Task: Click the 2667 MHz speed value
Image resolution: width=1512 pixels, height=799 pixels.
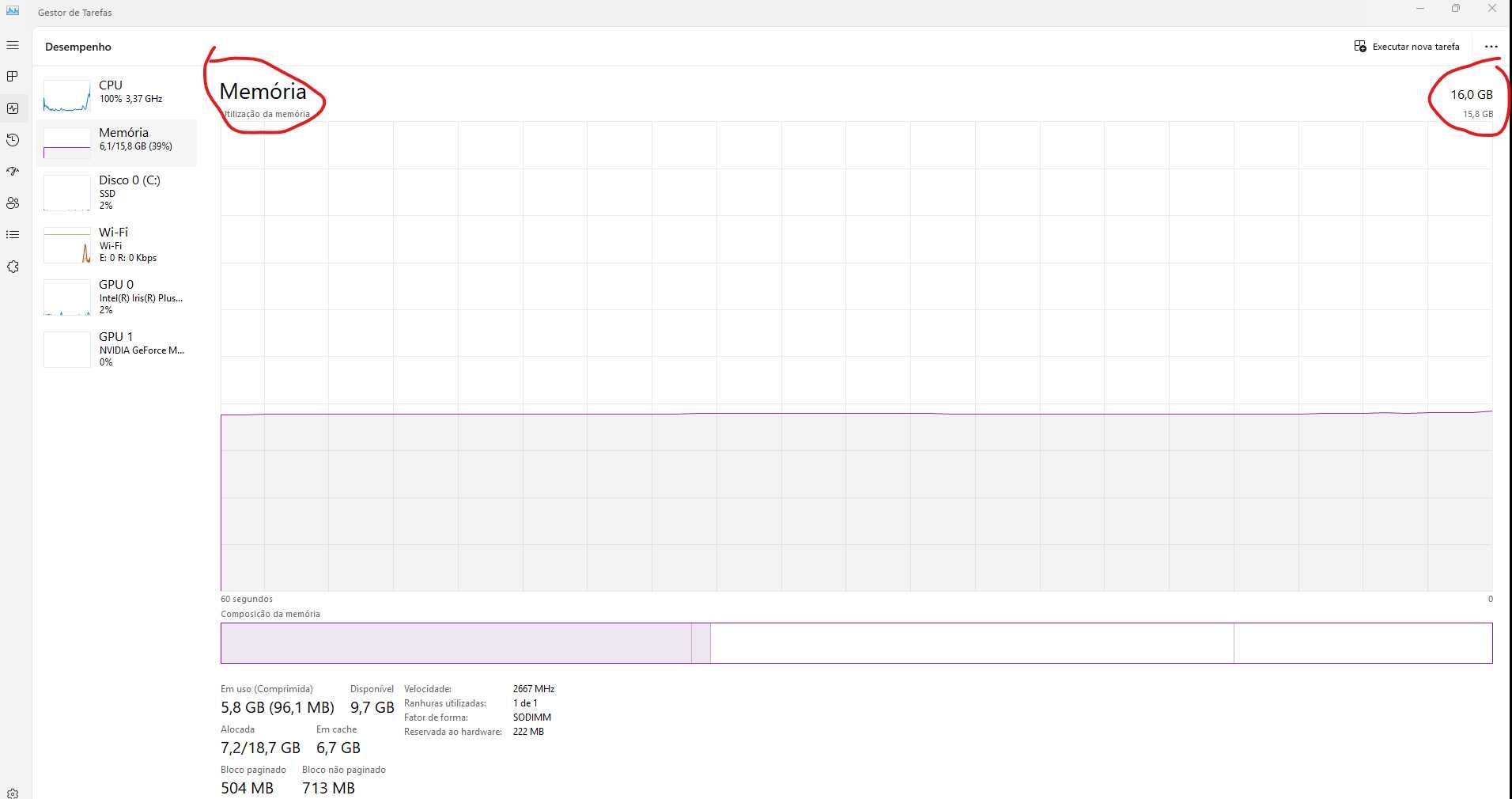Action: 534,689
